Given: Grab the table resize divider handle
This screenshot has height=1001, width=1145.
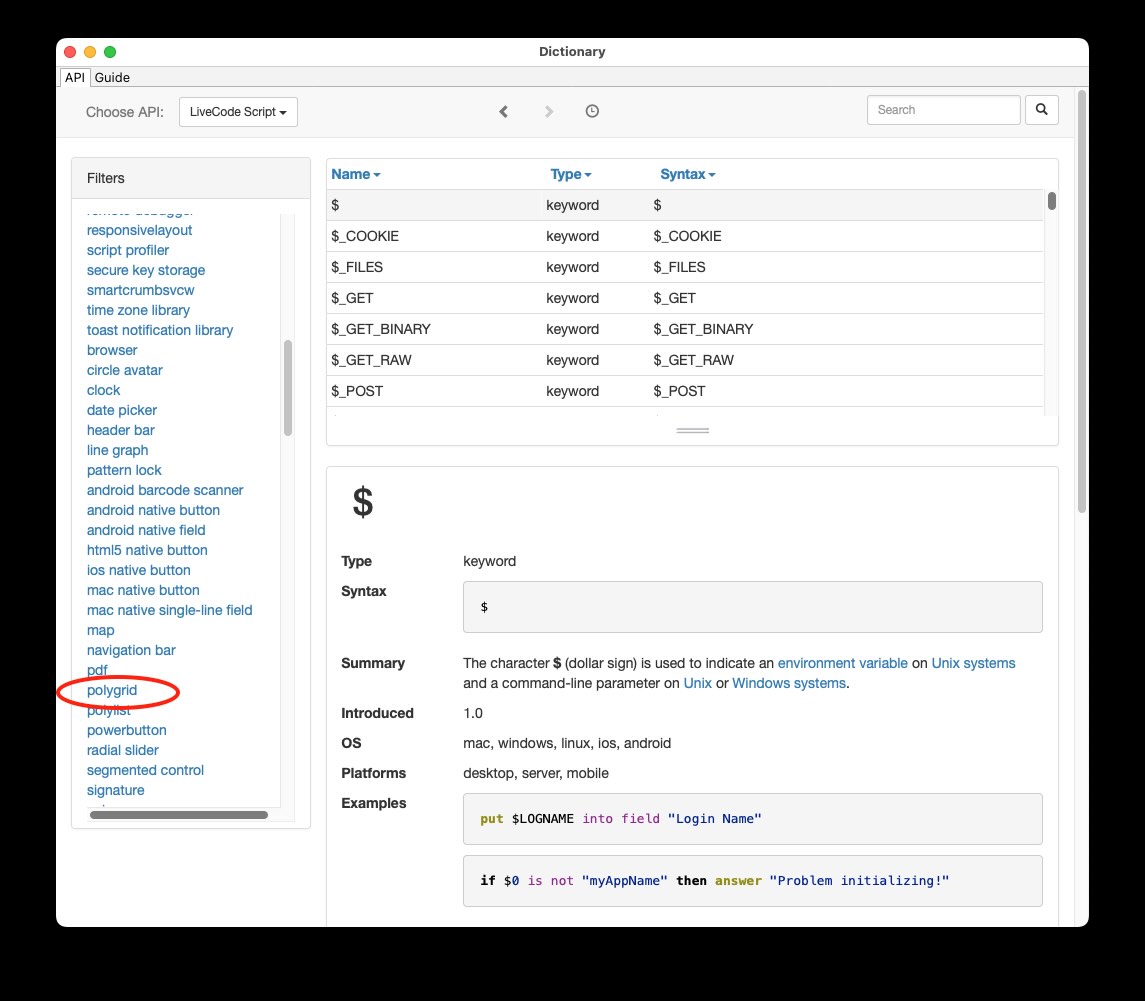Looking at the screenshot, I should (x=692, y=430).
